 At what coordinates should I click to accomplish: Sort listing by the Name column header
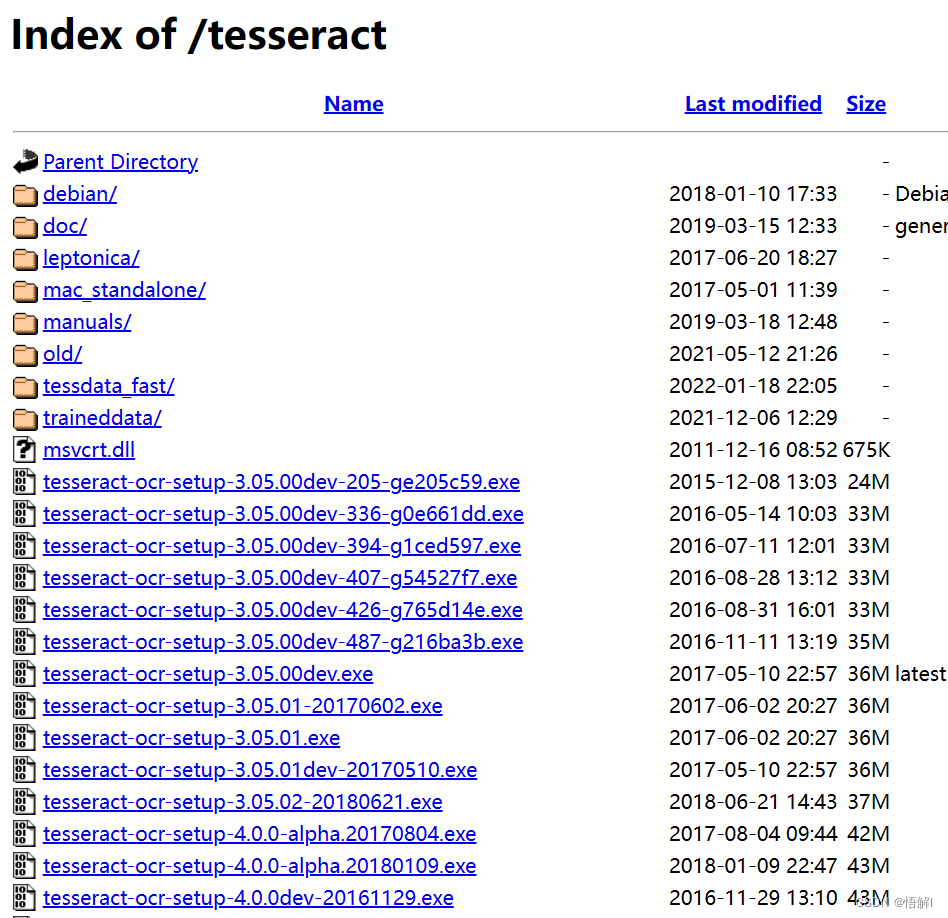pyautogui.click(x=354, y=104)
